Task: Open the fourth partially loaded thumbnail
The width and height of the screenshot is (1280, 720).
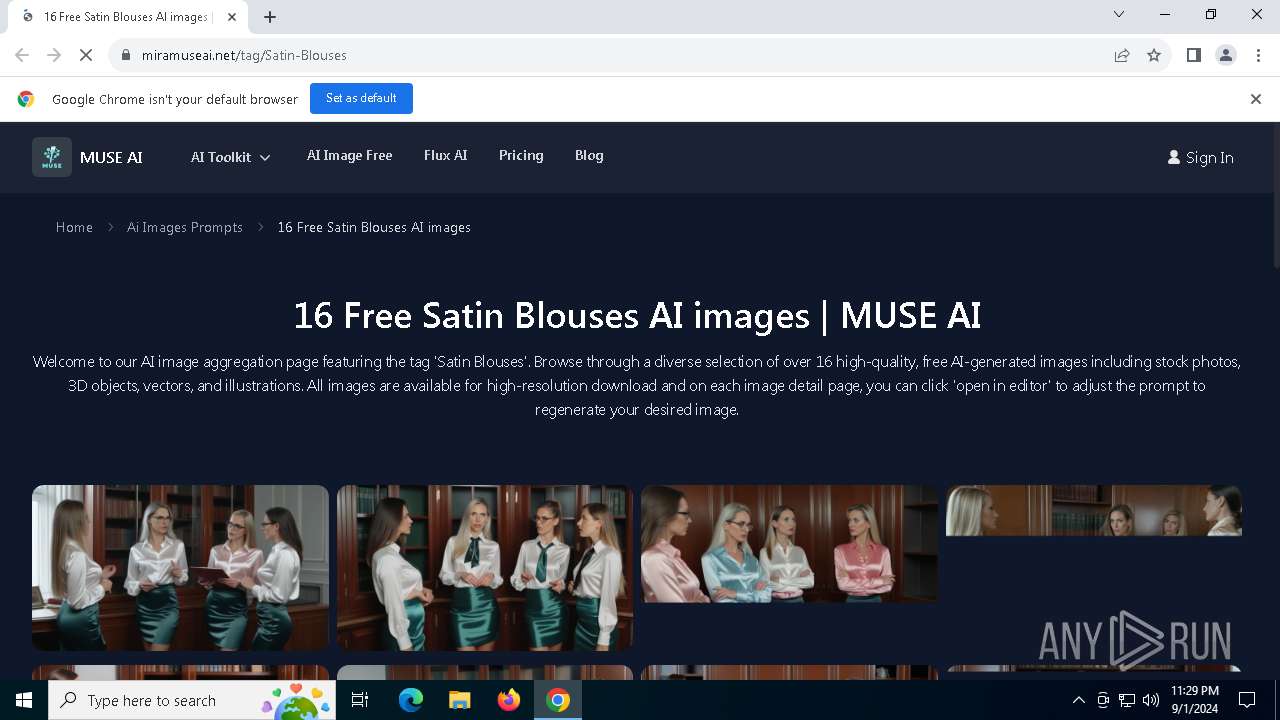Action: 1094,511
